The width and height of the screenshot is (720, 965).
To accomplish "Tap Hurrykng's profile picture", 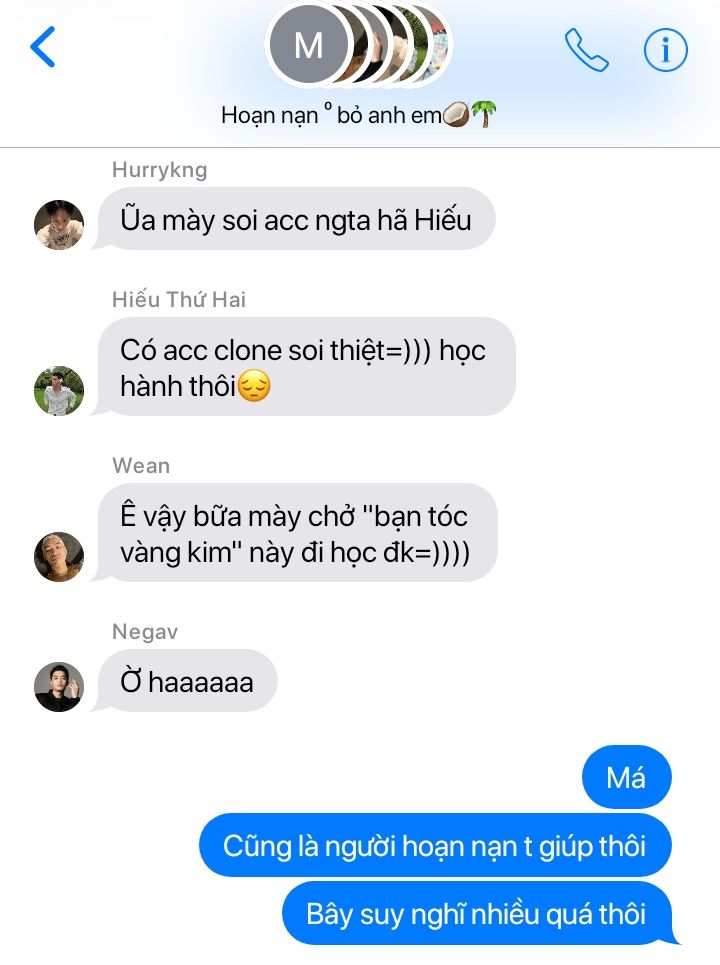I will click(x=59, y=225).
